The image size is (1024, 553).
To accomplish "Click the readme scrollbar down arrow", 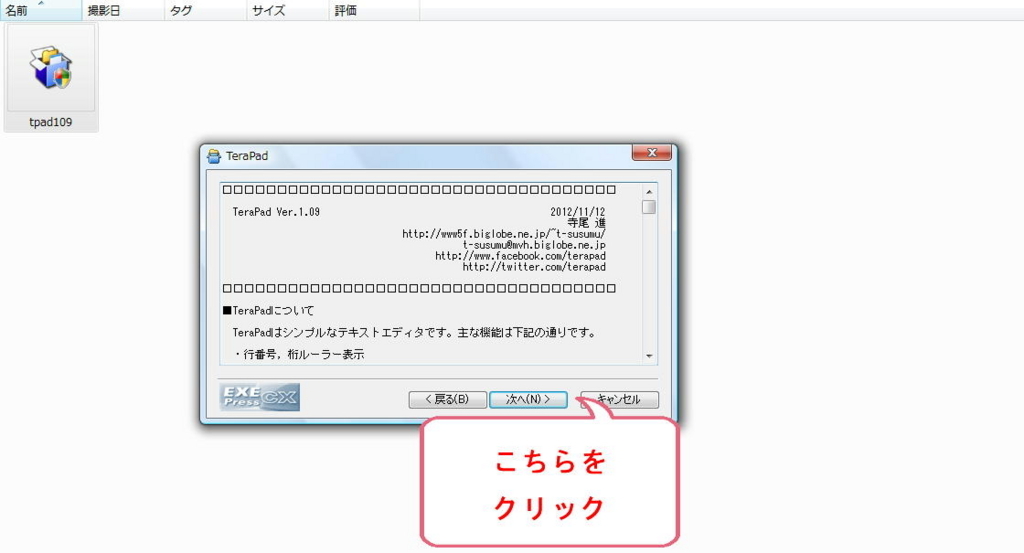I will 649,356.
